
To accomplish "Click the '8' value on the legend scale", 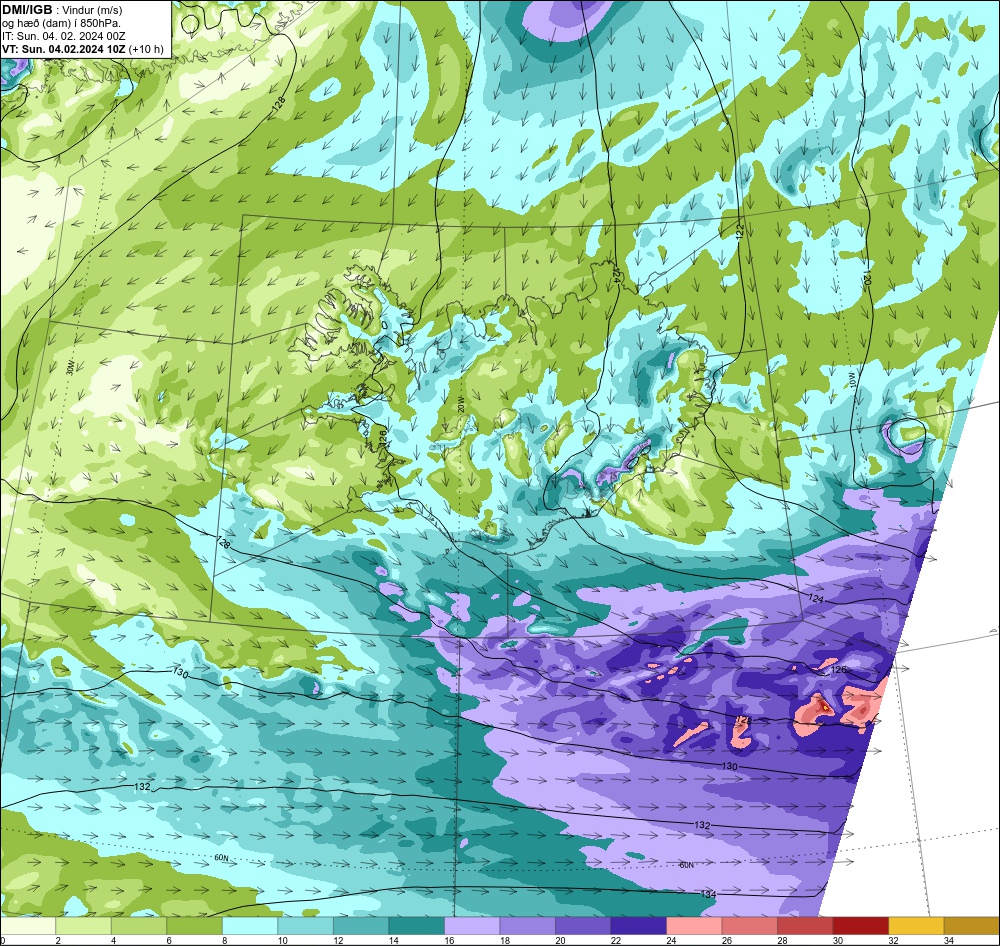I will [223, 940].
